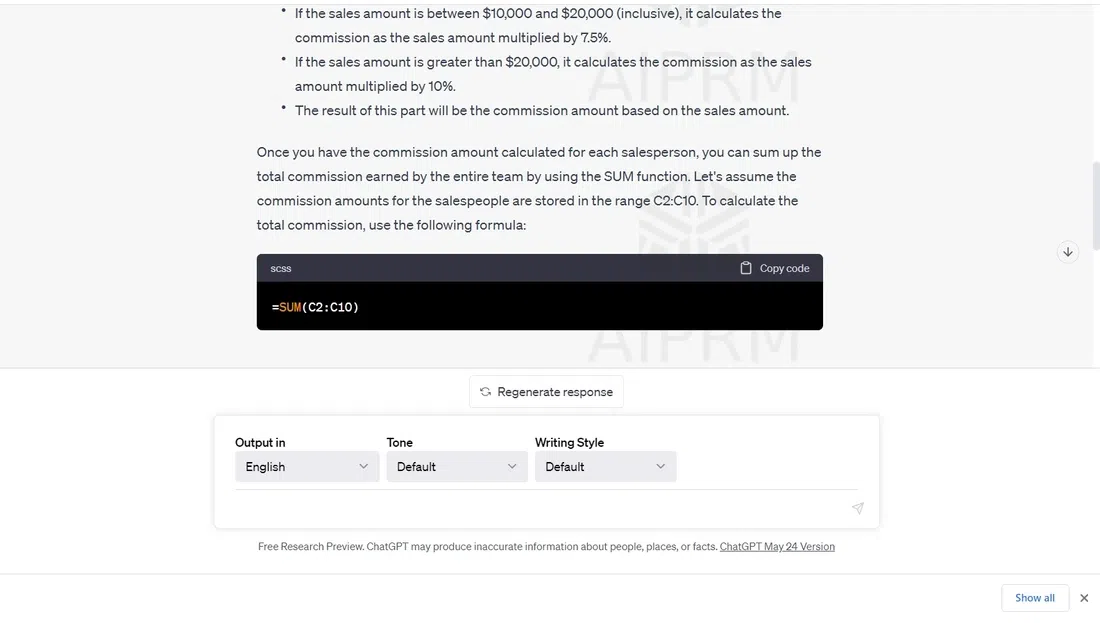Viewport: 1100px width, 623px height.
Task: Click the scroll-to-bottom arrow button
Action: point(1068,252)
